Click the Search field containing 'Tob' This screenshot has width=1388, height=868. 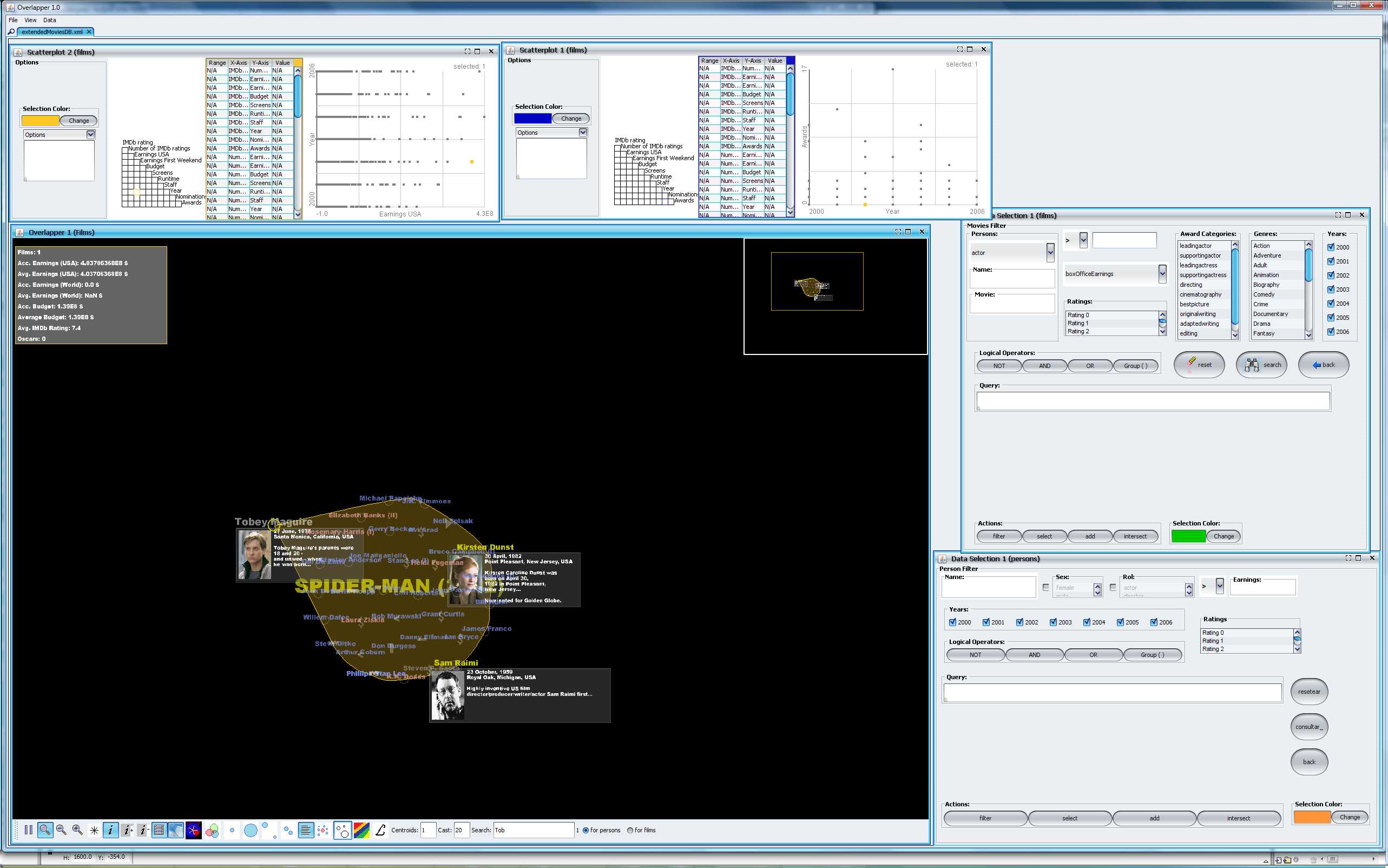click(x=533, y=830)
